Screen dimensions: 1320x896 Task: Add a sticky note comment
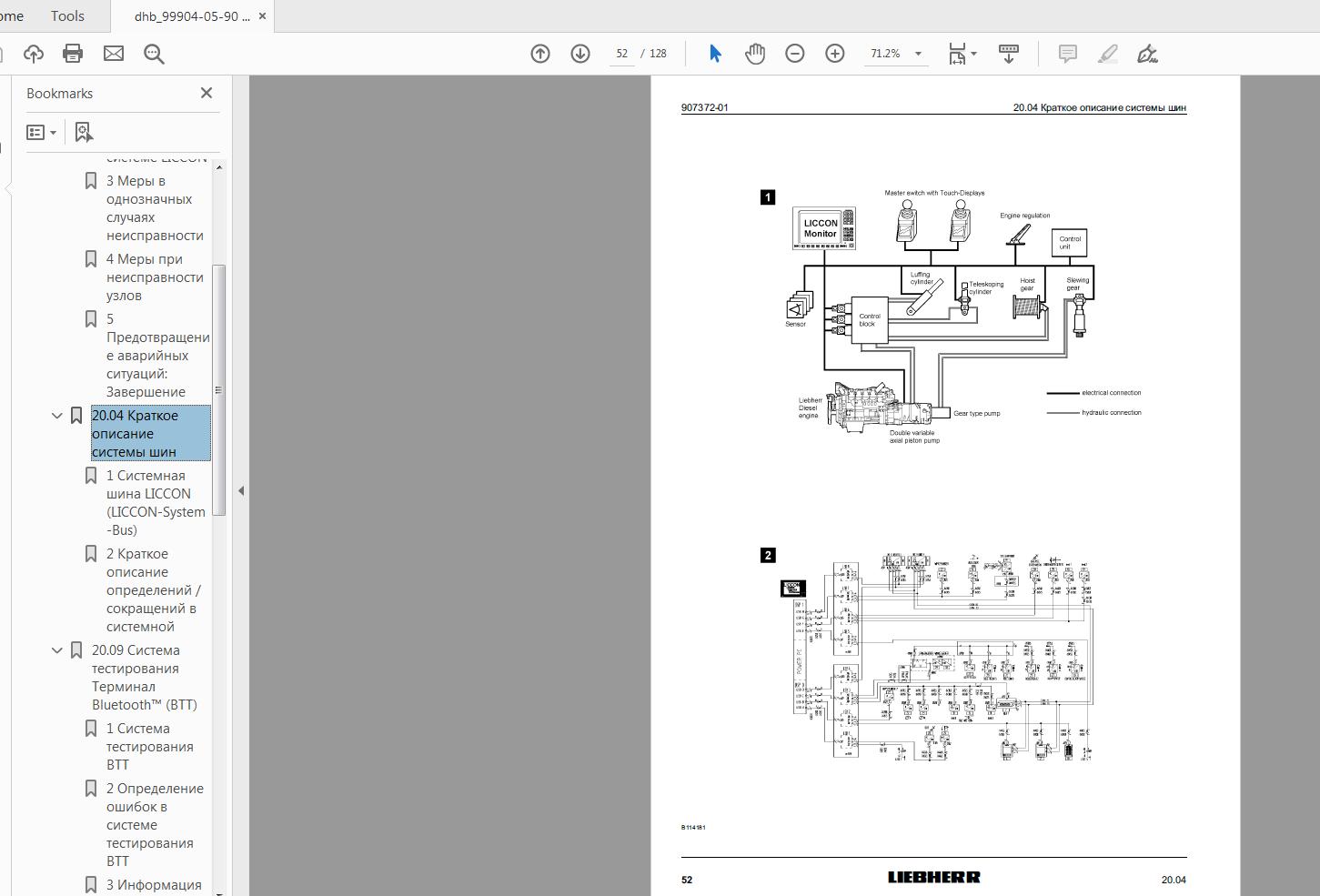point(1068,54)
